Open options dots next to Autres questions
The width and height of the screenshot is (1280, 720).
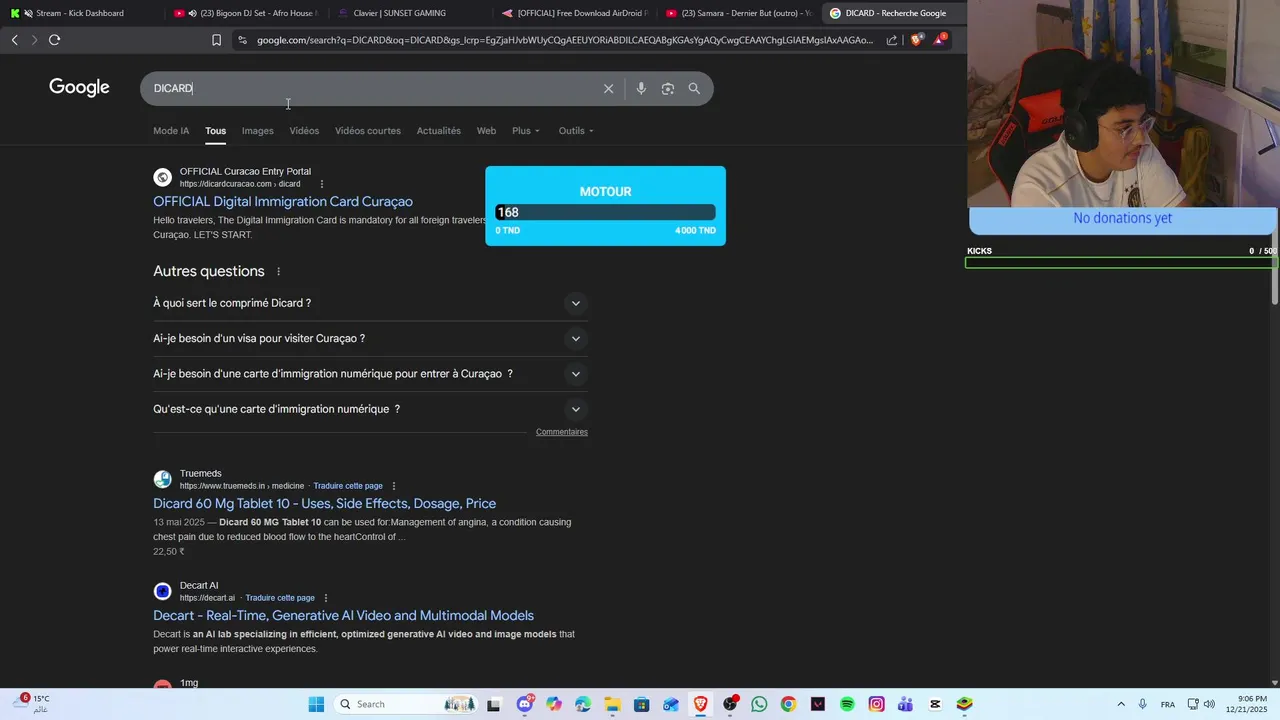[x=279, y=272]
